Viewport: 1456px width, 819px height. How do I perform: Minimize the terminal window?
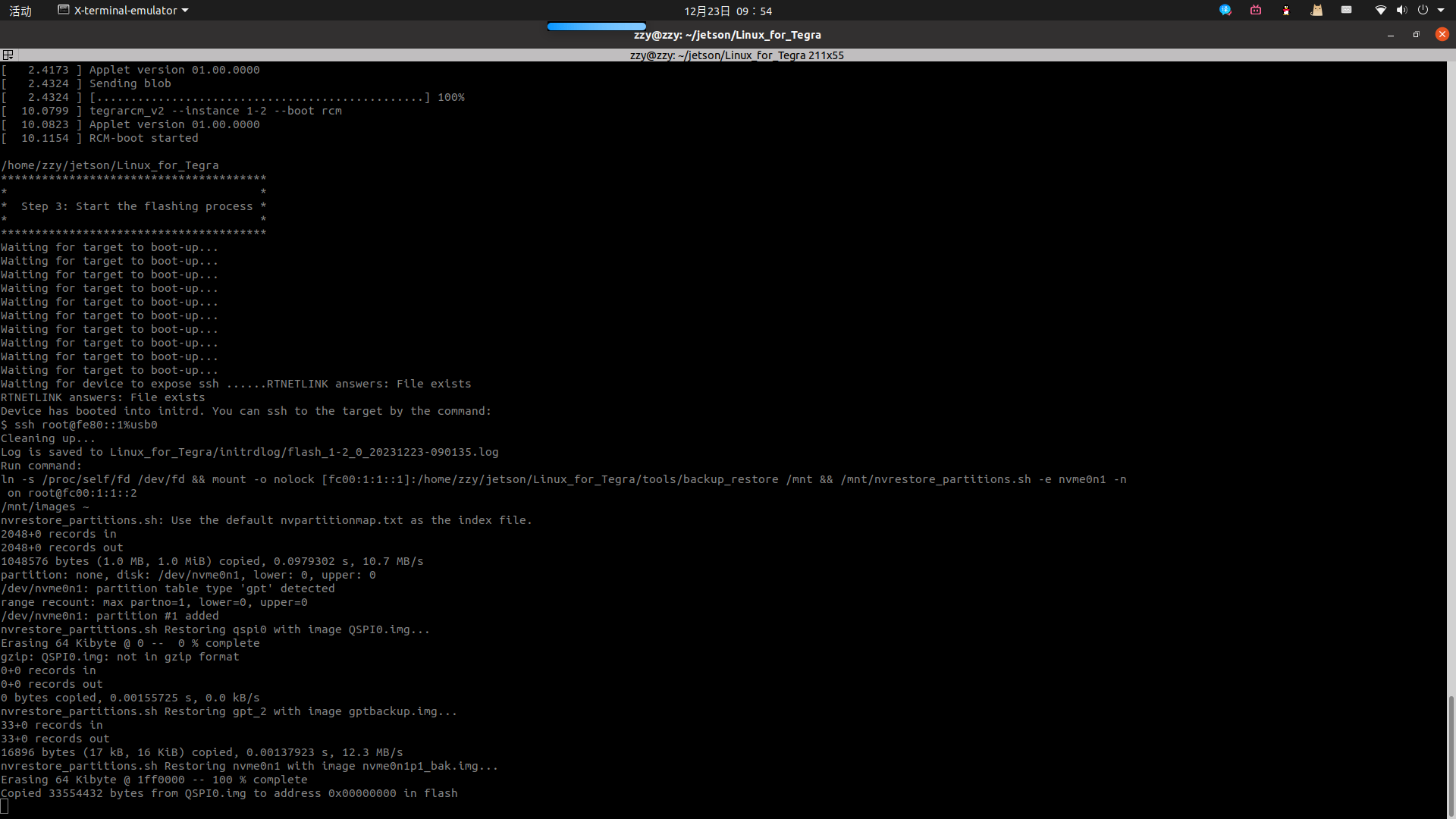1392,35
